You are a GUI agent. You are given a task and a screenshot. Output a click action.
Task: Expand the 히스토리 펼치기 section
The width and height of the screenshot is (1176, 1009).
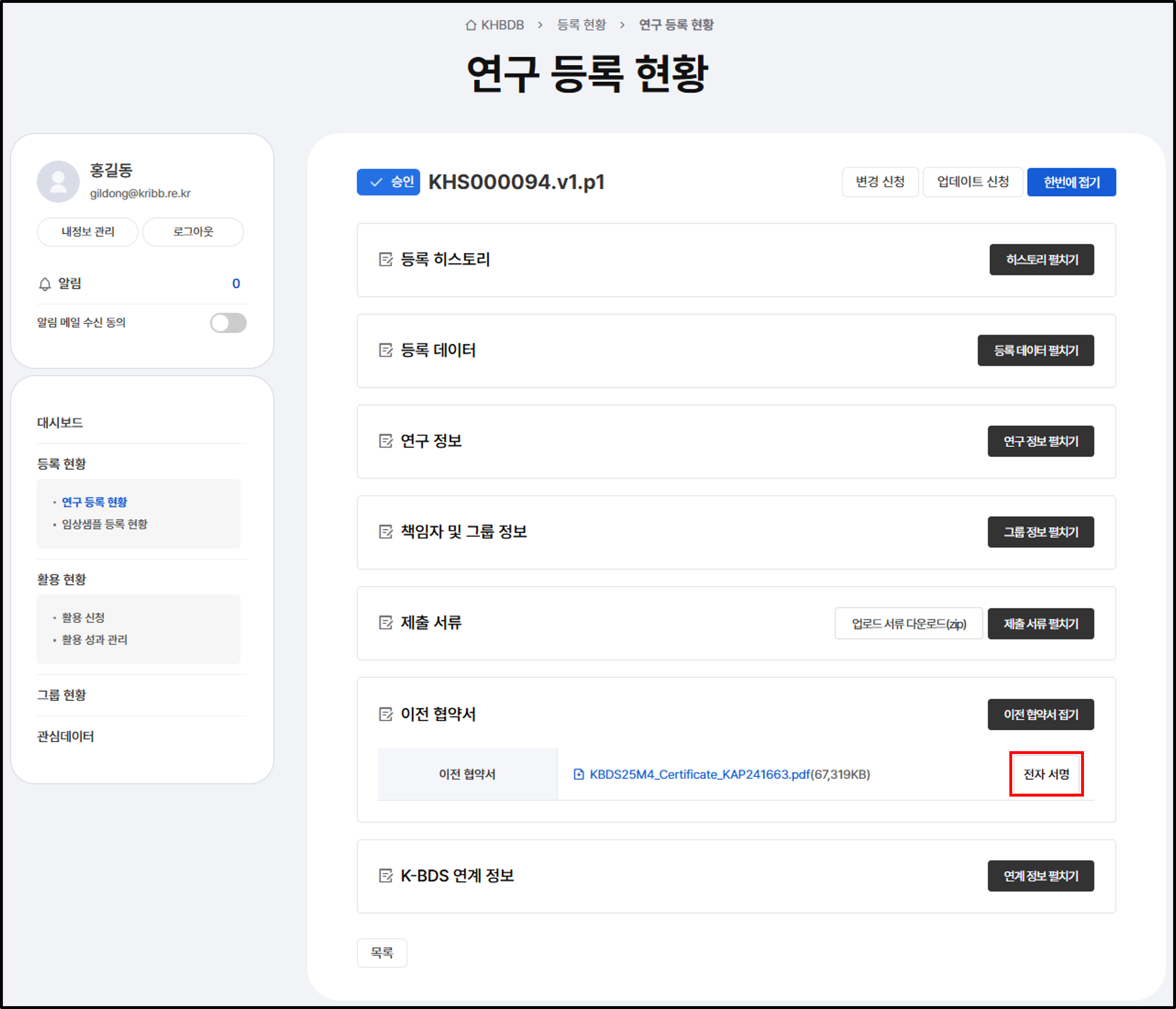coord(1041,259)
